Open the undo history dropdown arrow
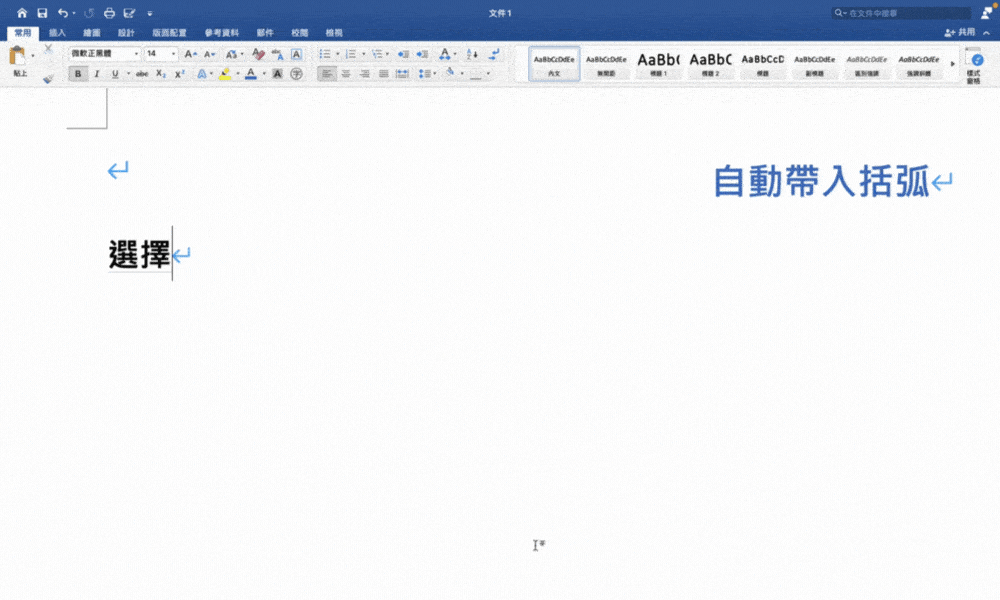This screenshot has height=600, width=1000. click(x=74, y=13)
